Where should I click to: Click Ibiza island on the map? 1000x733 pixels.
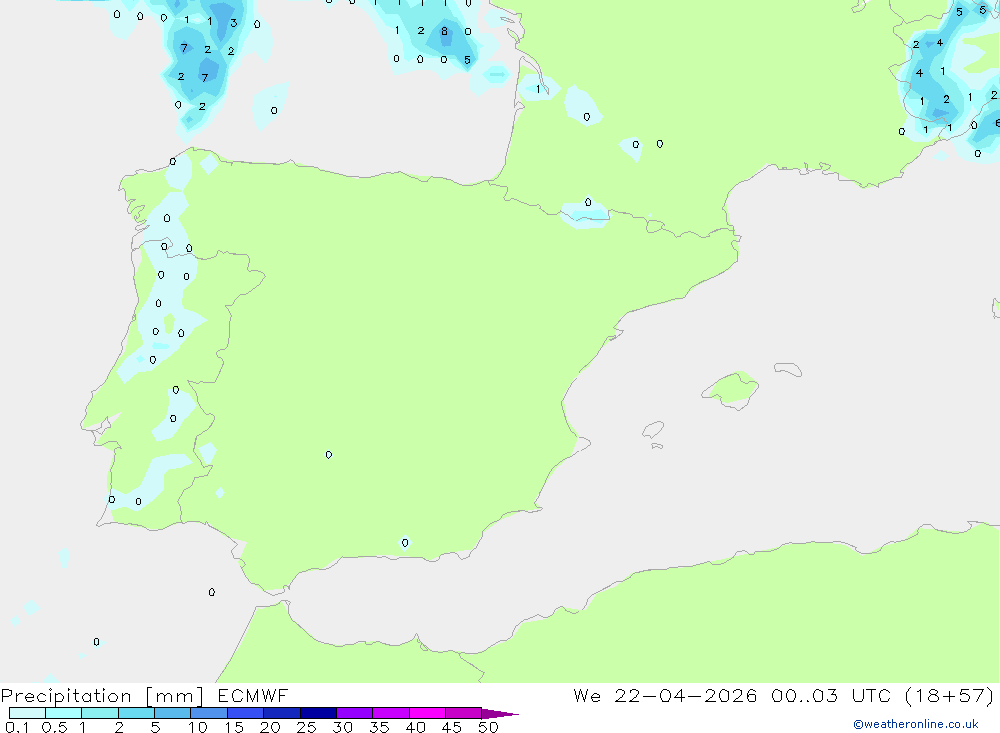[x=653, y=430]
